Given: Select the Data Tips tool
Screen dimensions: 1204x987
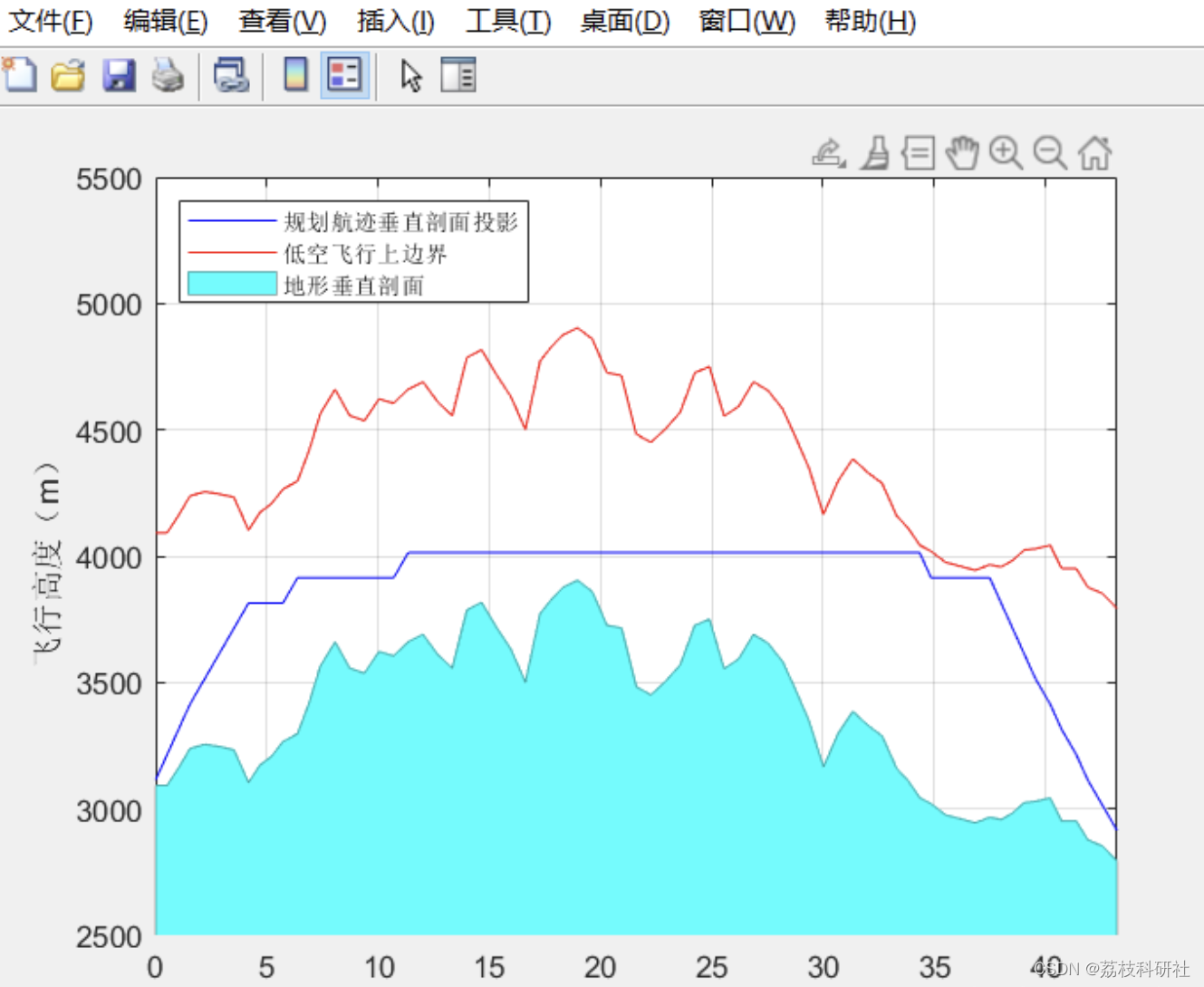Looking at the screenshot, I should click(919, 152).
